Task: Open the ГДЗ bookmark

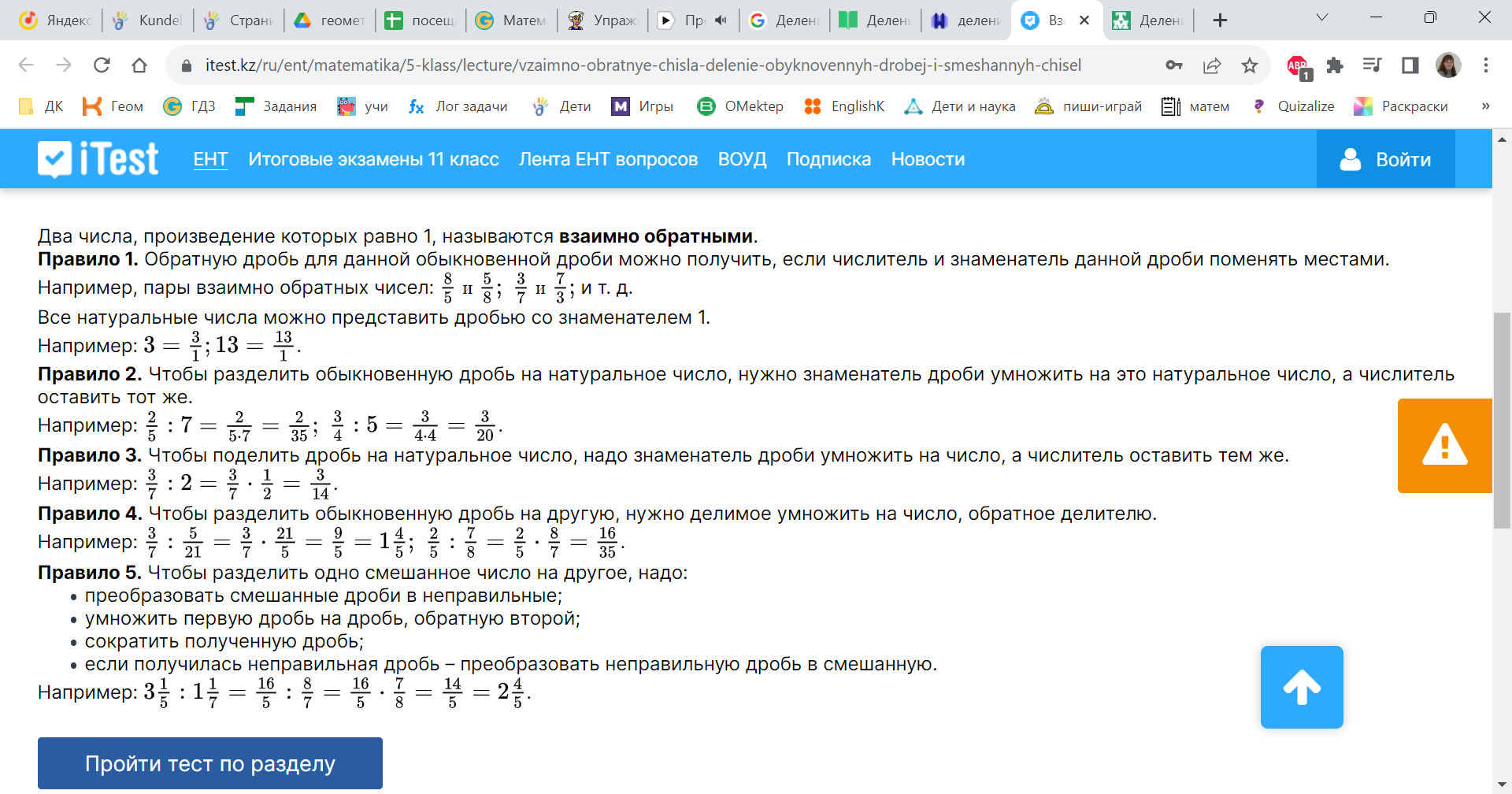Action: [189, 106]
